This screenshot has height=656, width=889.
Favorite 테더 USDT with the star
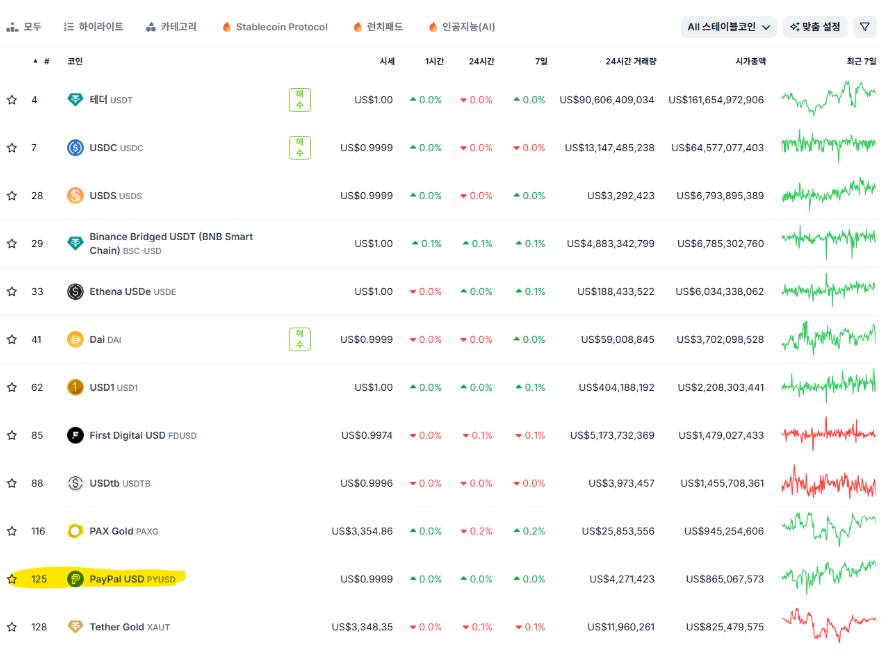pyautogui.click(x=11, y=100)
